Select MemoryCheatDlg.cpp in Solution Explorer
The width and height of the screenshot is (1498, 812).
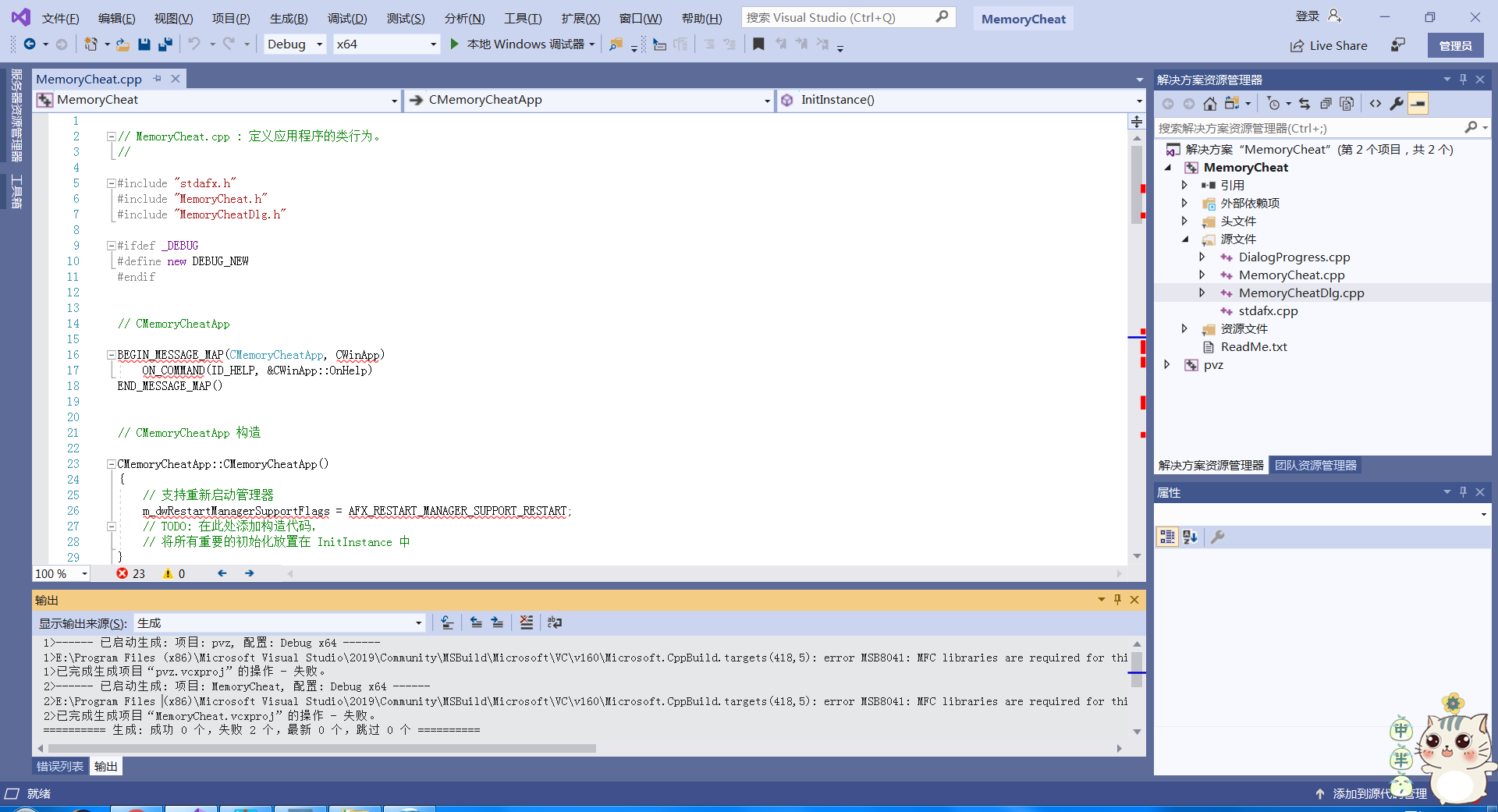1301,293
